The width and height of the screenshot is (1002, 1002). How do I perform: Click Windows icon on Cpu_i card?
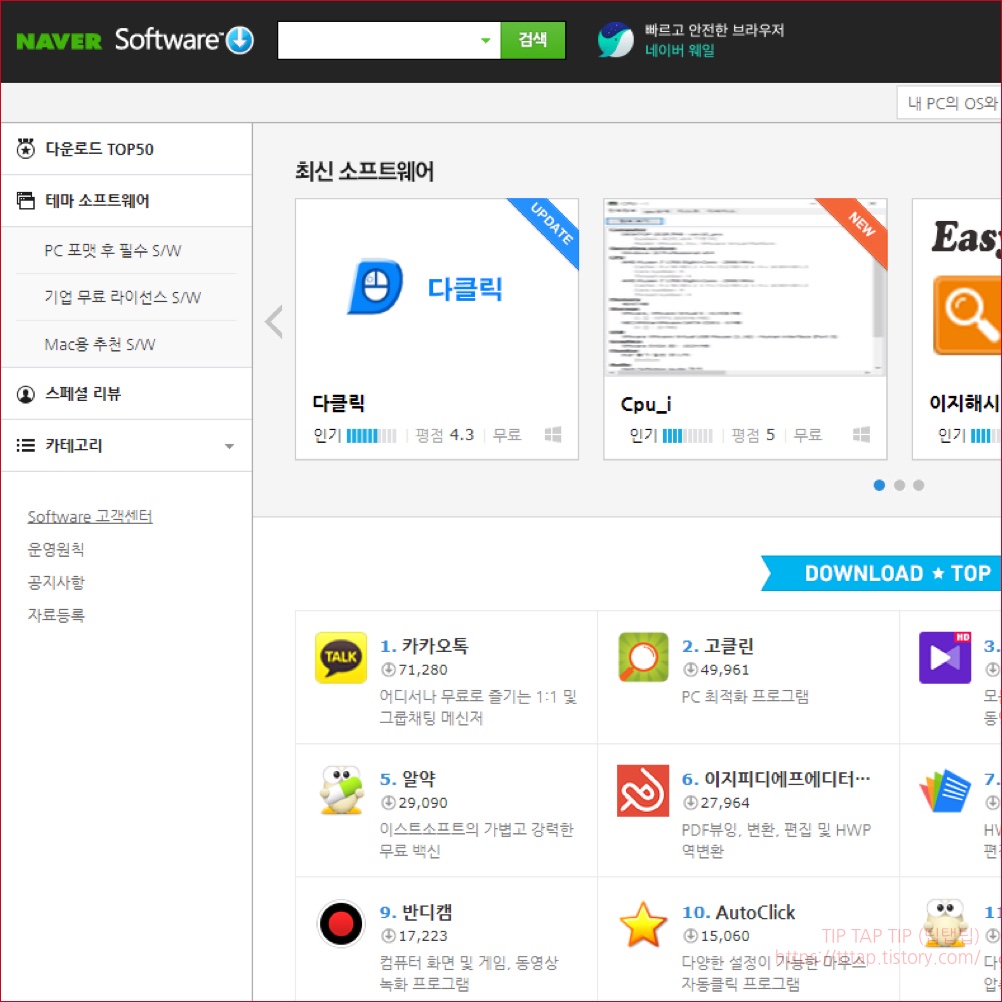(861, 435)
